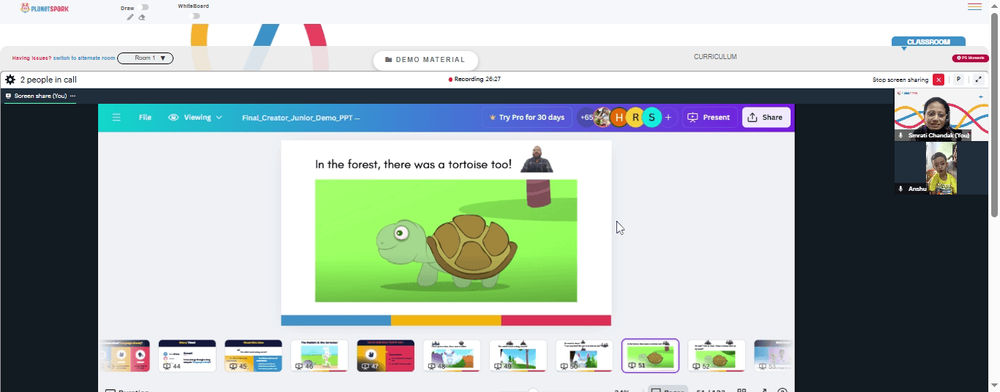Click the Recording timer indicator
This screenshot has width=1000, height=392.
point(474,80)
